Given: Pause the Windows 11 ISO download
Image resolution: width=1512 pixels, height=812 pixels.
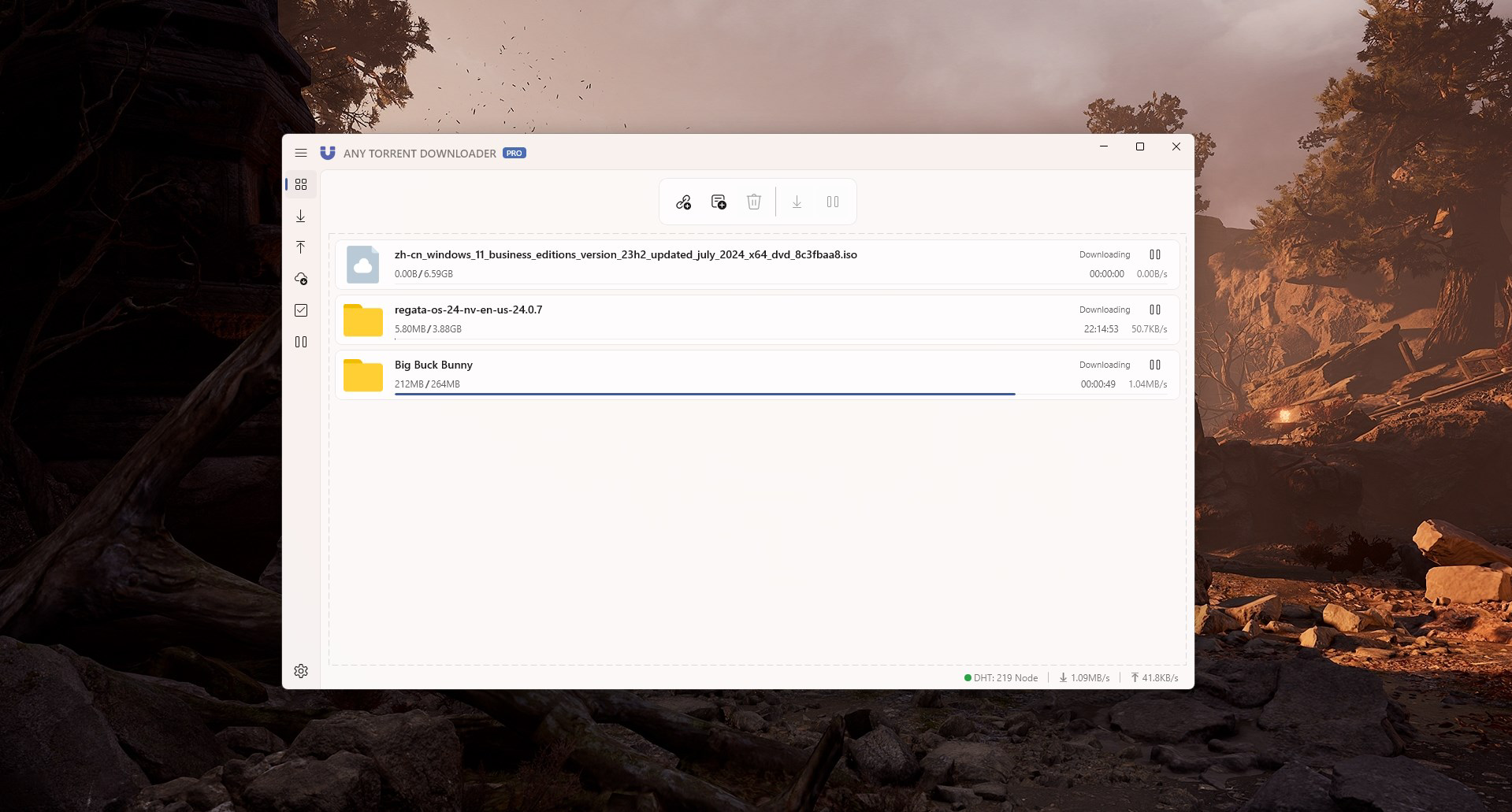Looking at the screenshot, I should tap(1155, 254).
